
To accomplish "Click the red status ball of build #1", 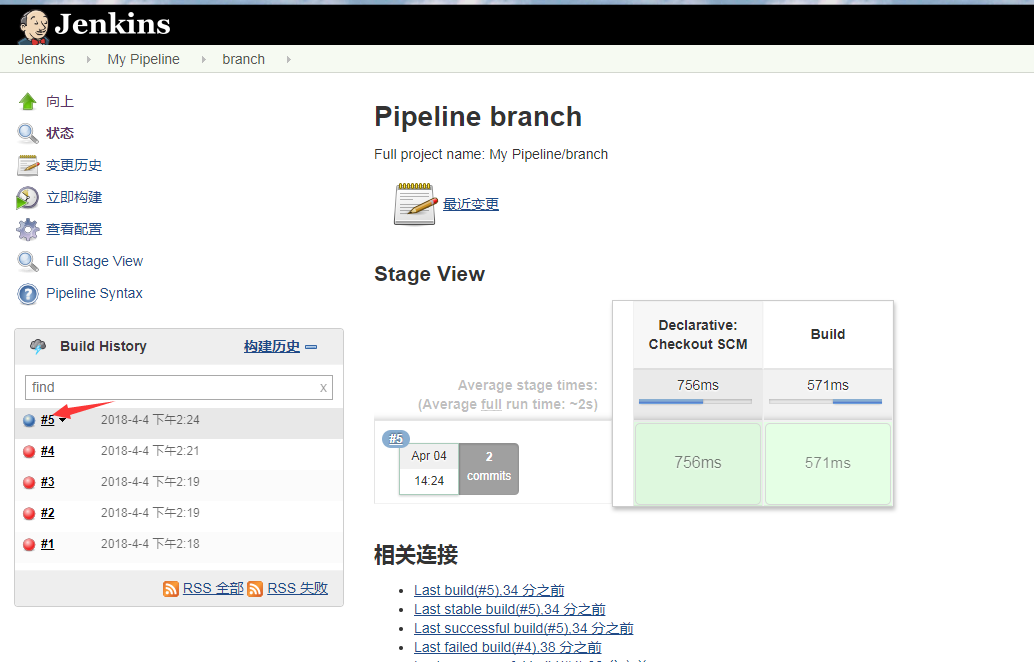I will (29, 545).
